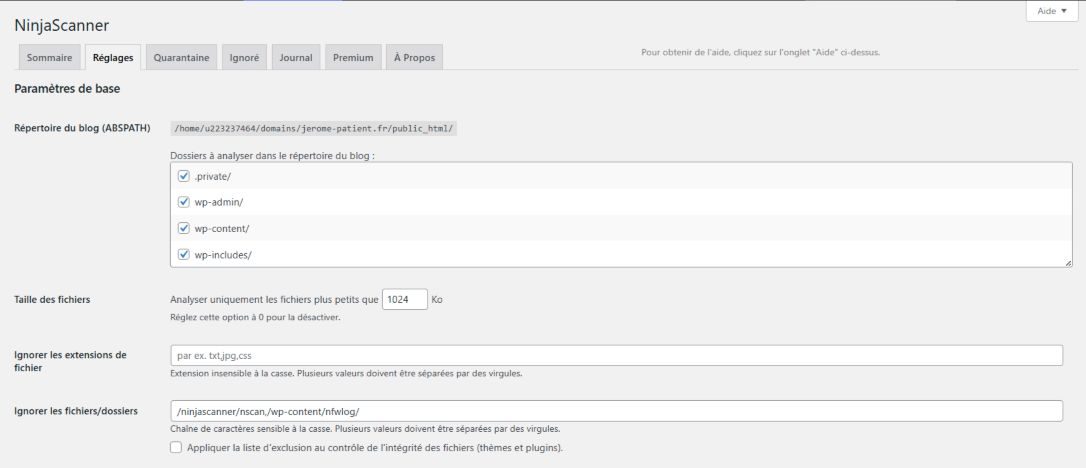Uncheck the wp-includes/ folder checkbox

tap(184, 254)
